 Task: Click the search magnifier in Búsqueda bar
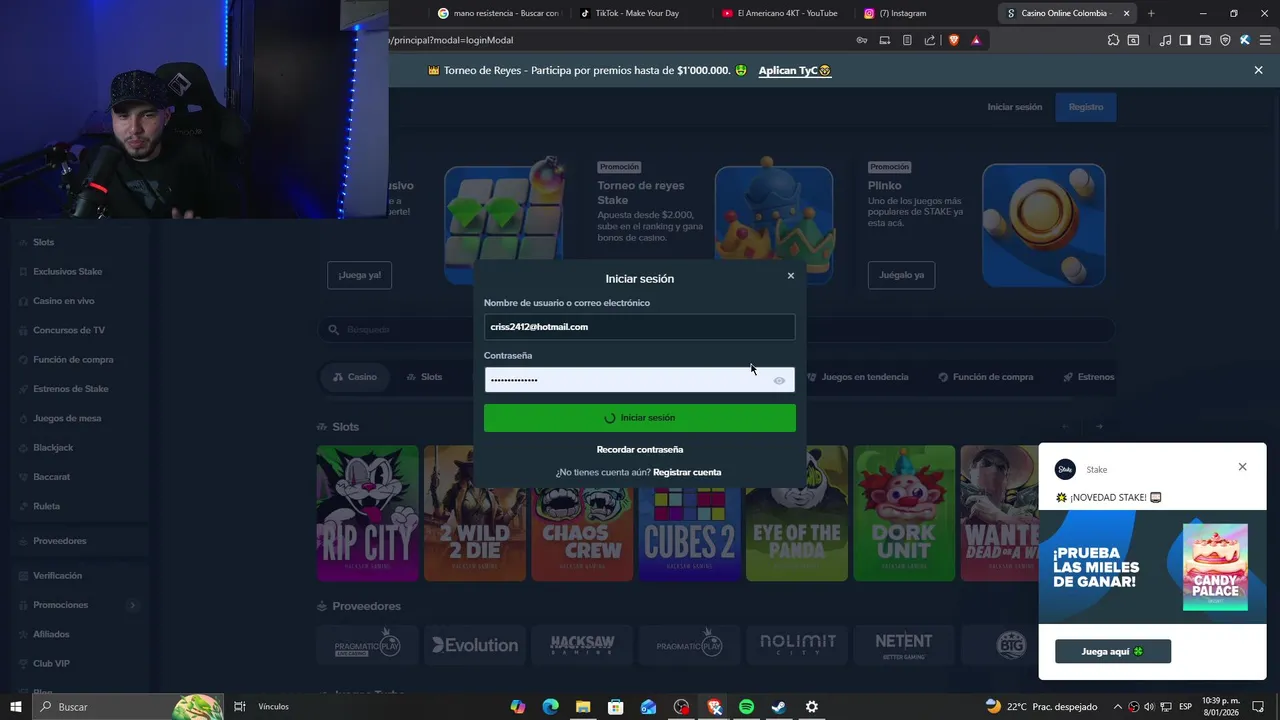[334, 330]
